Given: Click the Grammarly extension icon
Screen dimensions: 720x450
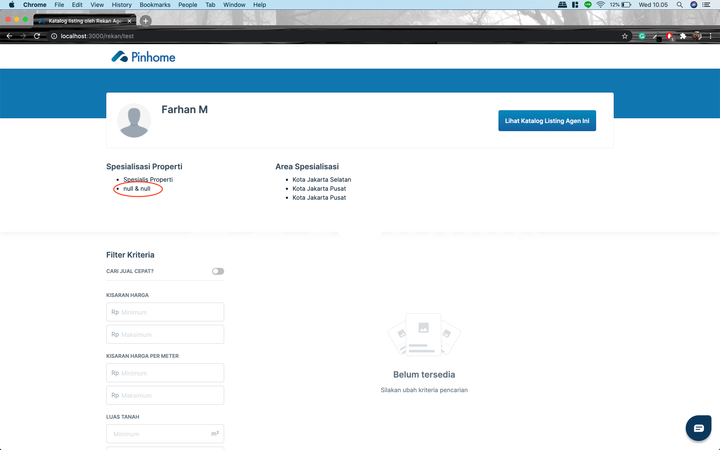Looking at the screenshot, I should pos(643,36).
